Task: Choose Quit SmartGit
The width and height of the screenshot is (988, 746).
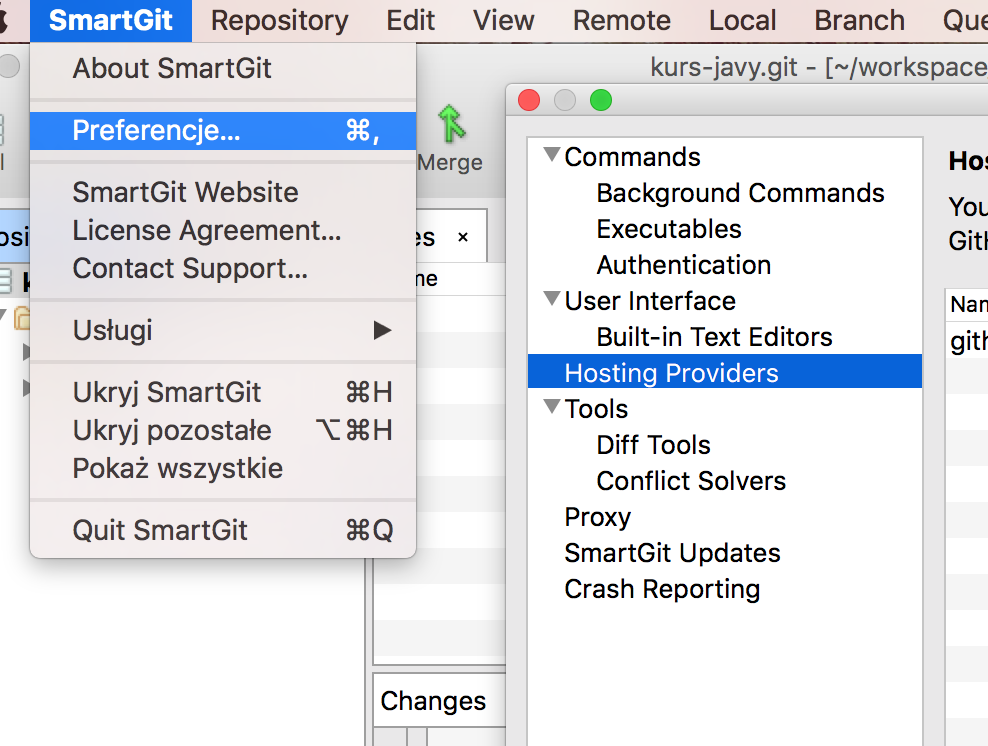Action: 222,530
